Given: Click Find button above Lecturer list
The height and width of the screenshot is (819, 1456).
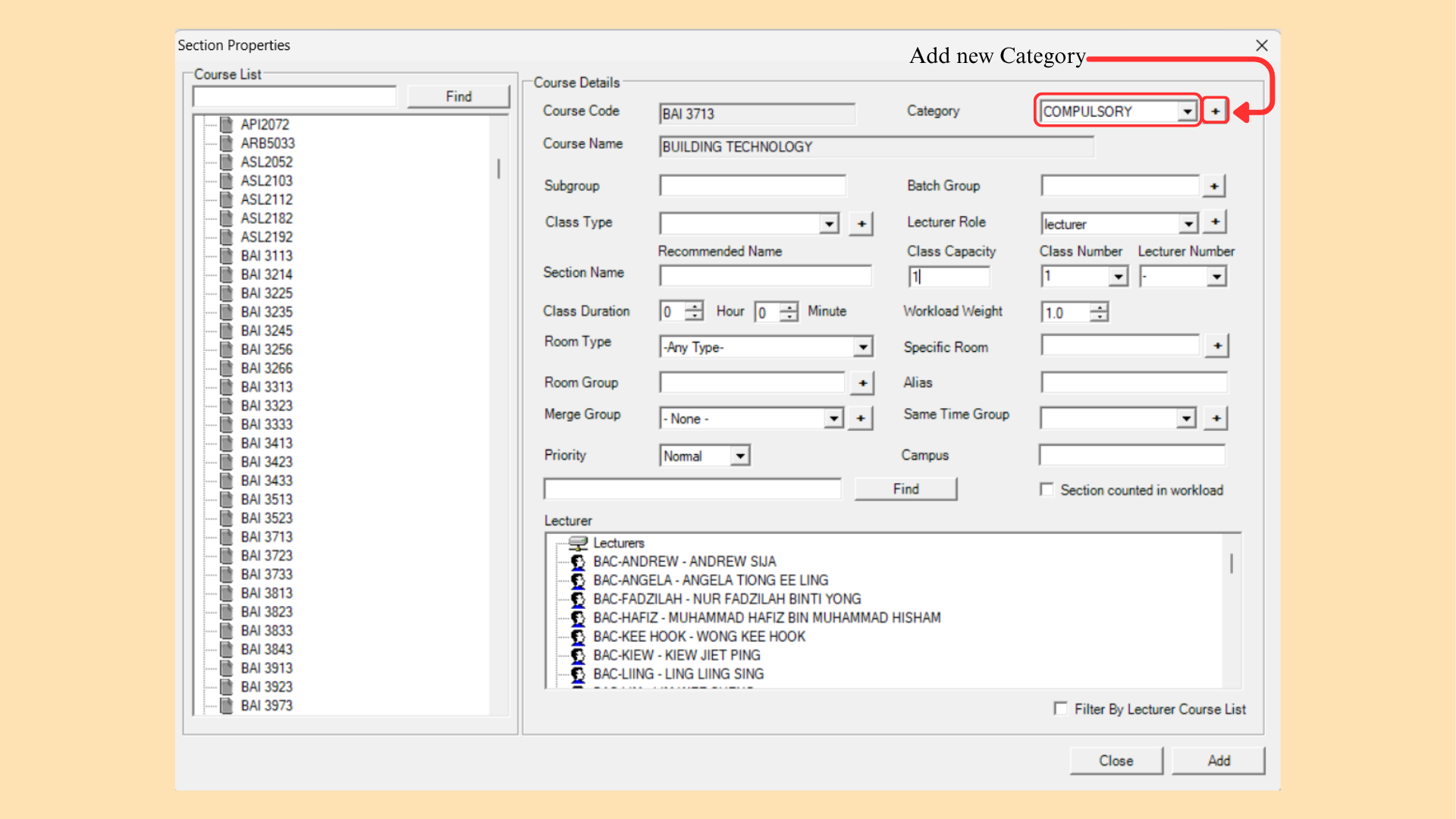Looking at the screenshot, I should (x=905, y=489).
